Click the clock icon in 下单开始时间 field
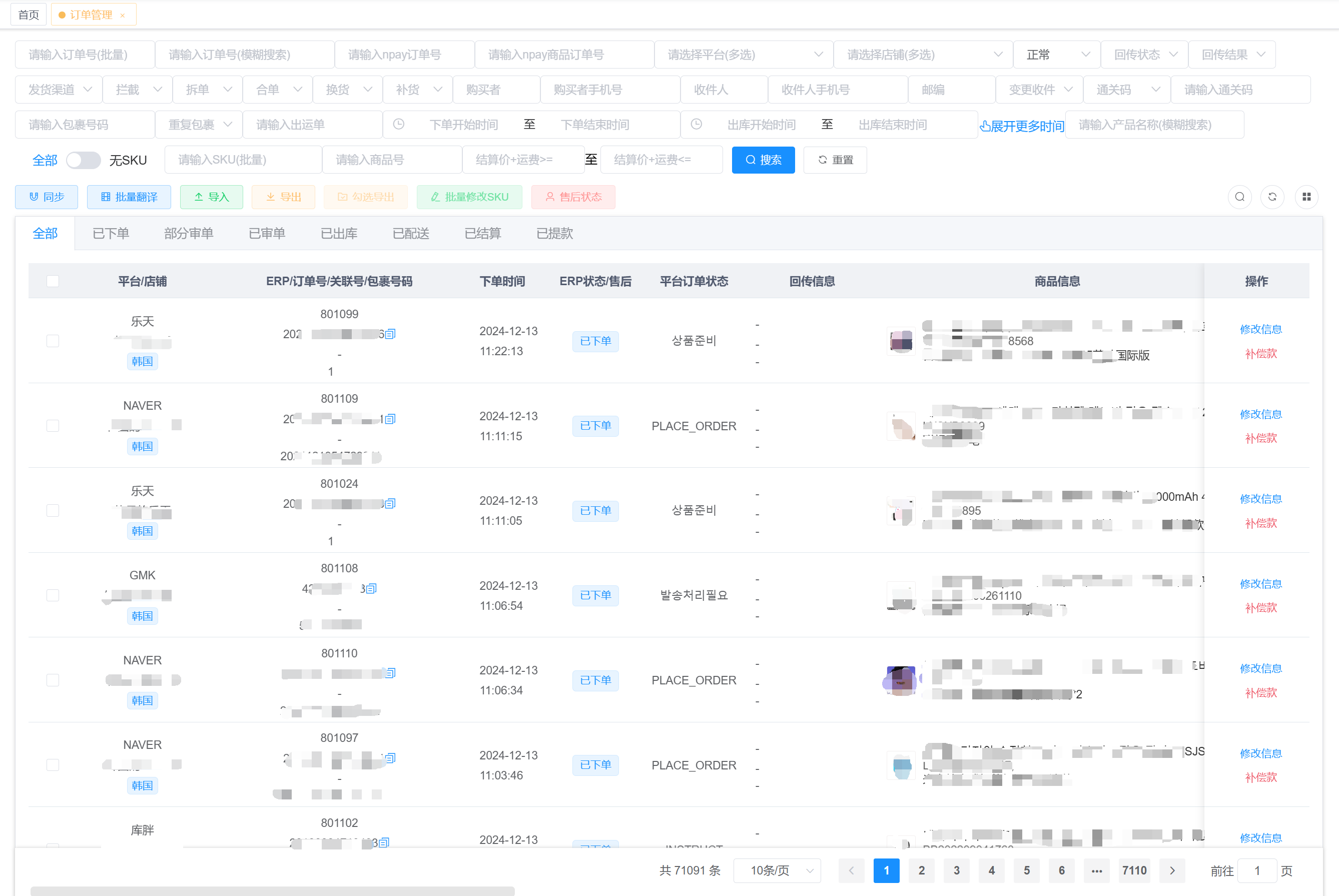The image size is (1339, 896). pos(399,124)
